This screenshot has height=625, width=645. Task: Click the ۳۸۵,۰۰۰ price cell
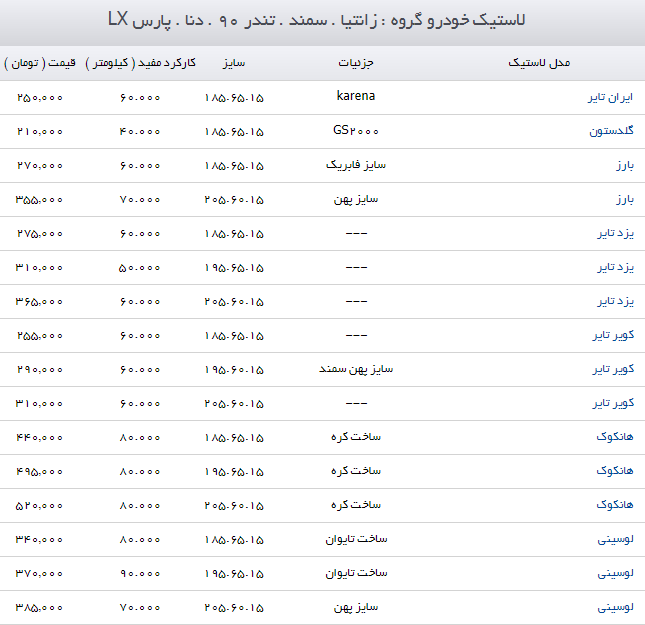[39, 608]
